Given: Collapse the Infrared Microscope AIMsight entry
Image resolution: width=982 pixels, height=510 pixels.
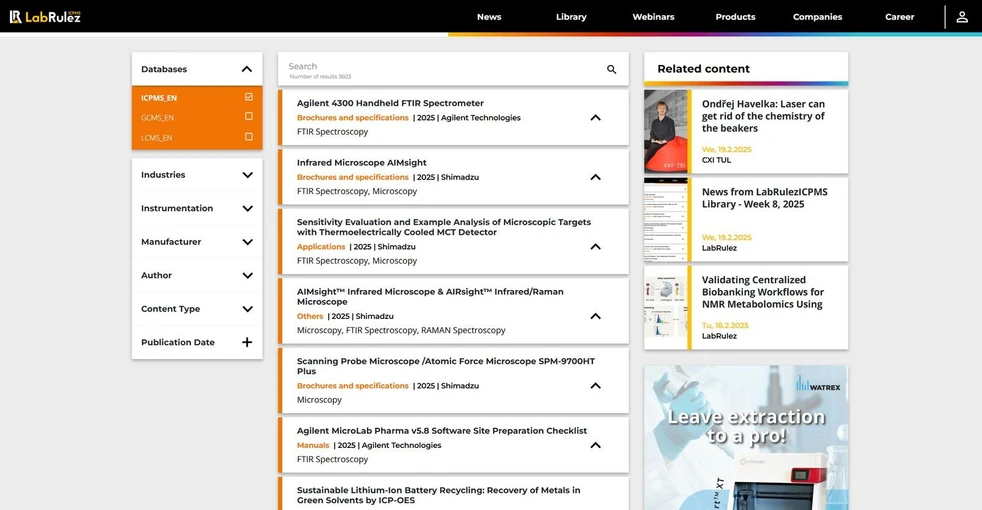Looking at the screenshot, I should (596, 177).
